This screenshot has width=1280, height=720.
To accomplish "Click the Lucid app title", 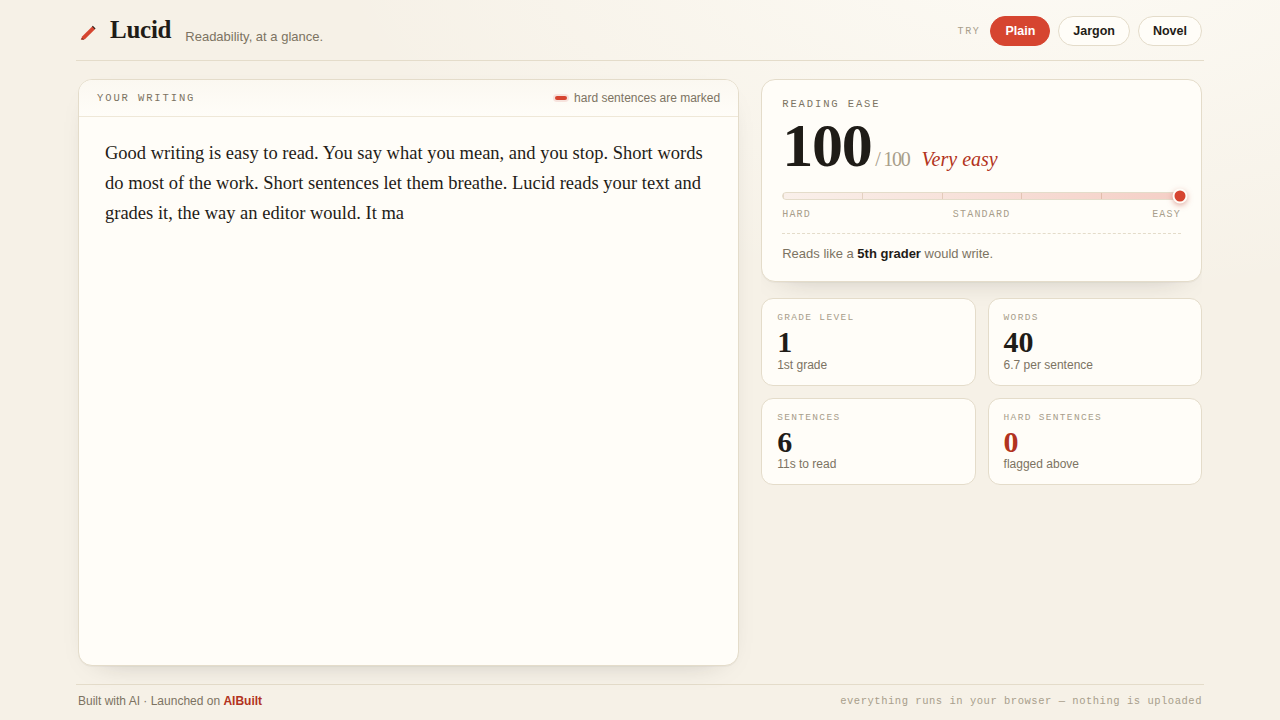I will (x=141, y=30).
